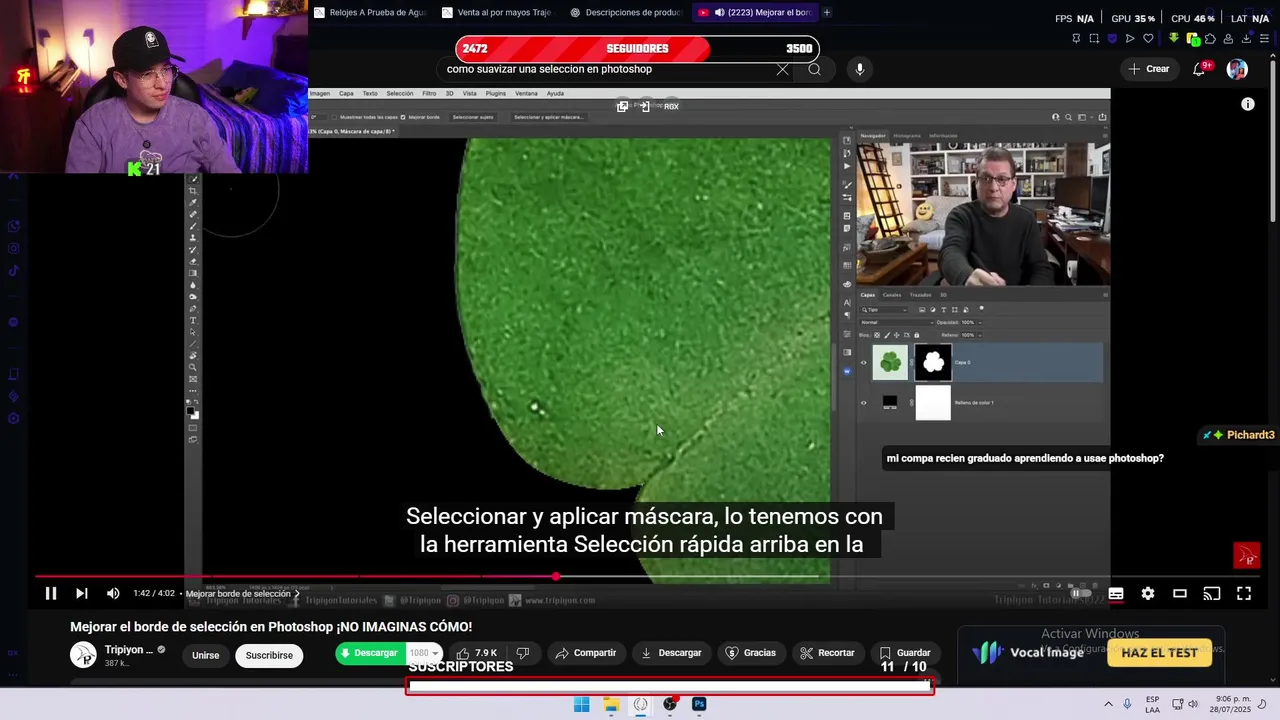Click the green download arrow extension

[1174, 38]
